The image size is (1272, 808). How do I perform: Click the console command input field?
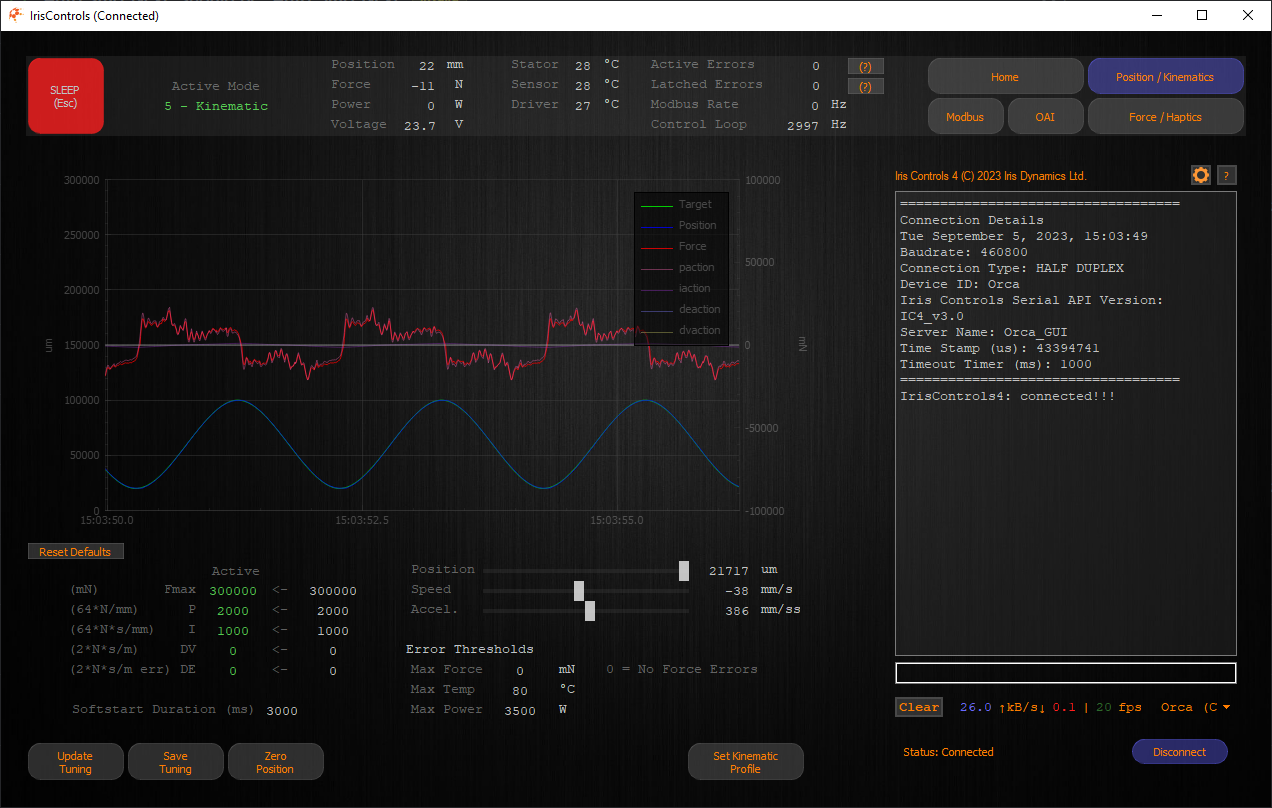1065,673
